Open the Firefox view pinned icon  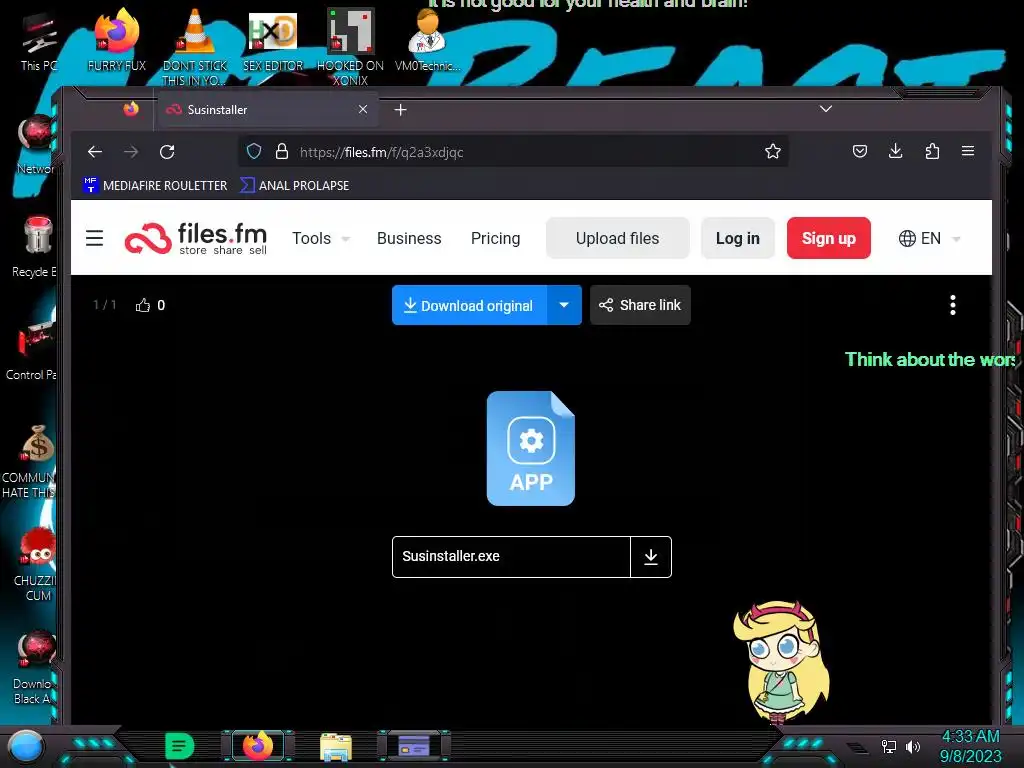coord(131,109)
